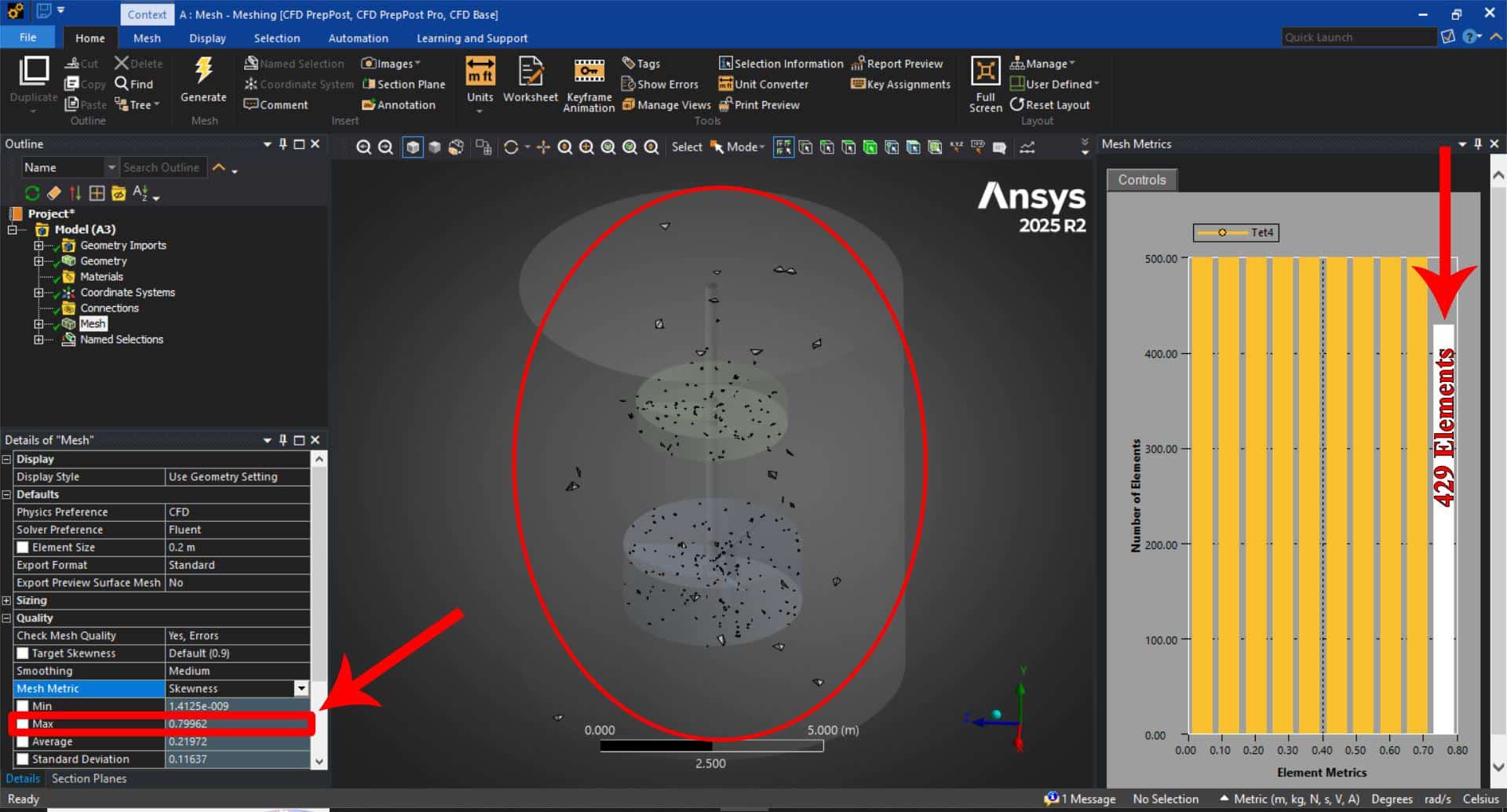This screenshot has height=812, width=1507.
Task: Insert a Section Plane
Action: 403,84
